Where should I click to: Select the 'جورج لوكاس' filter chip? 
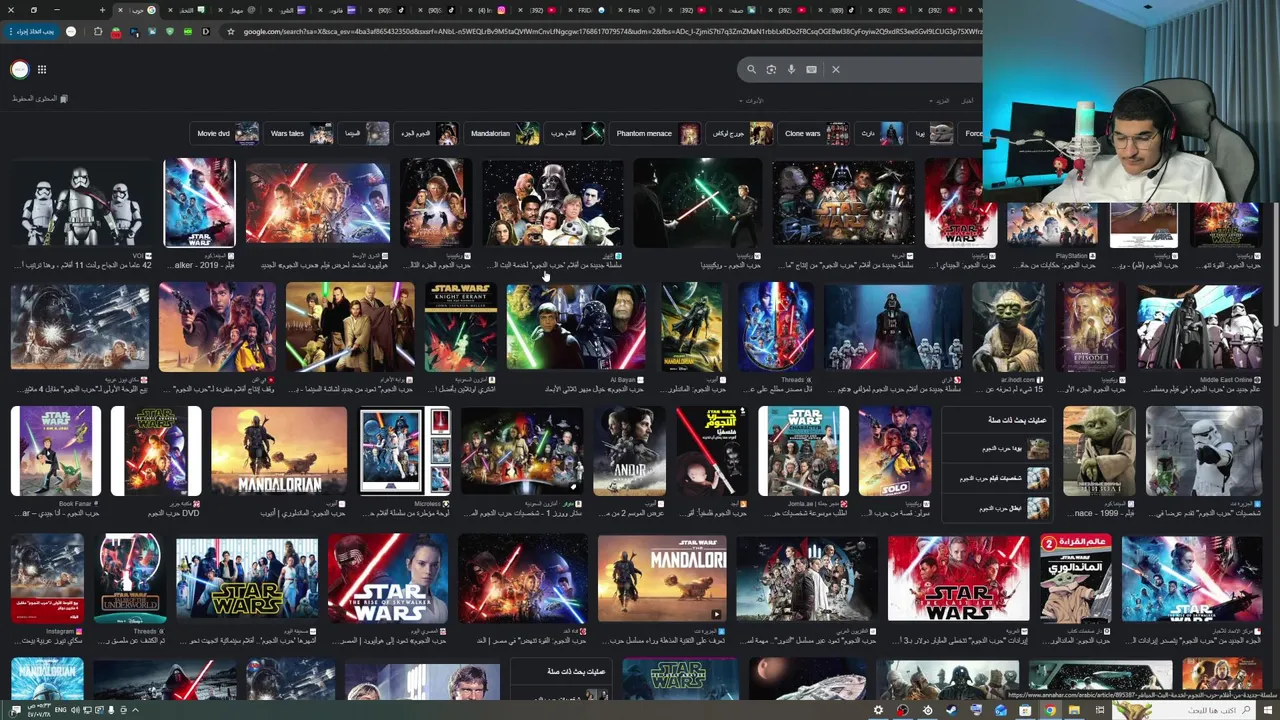(741, 133)
